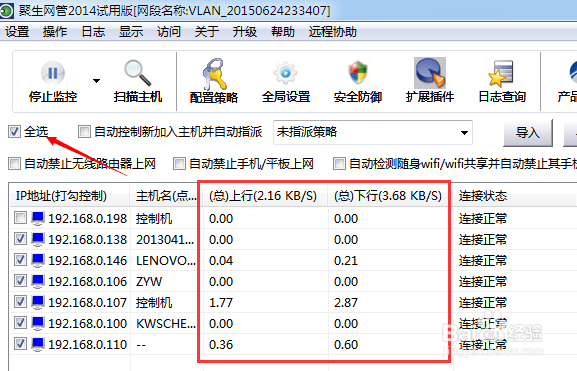Uncheck the box for 192.168.0.106
577x371 pixels.
coord(20,280)
